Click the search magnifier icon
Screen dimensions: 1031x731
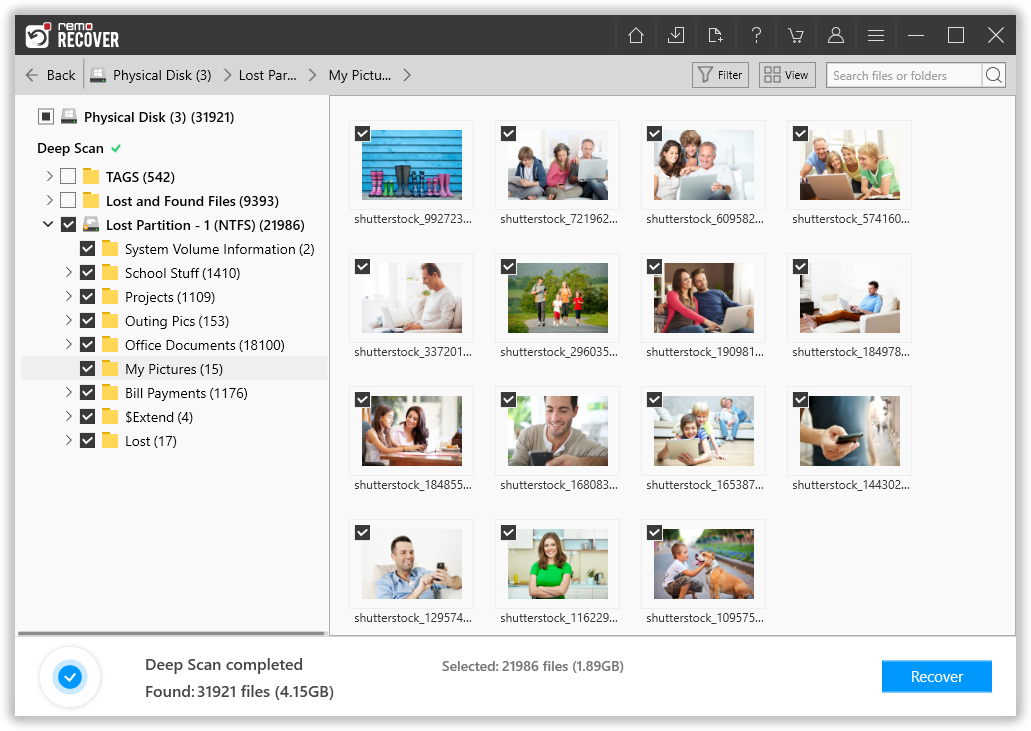tap(994, 74)
